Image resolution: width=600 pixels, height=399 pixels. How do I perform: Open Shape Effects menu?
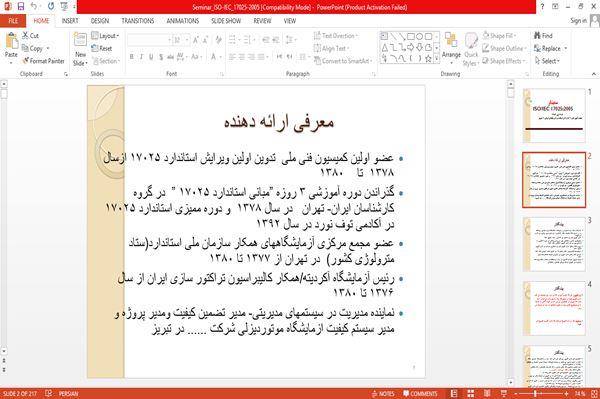click(504, 61)
